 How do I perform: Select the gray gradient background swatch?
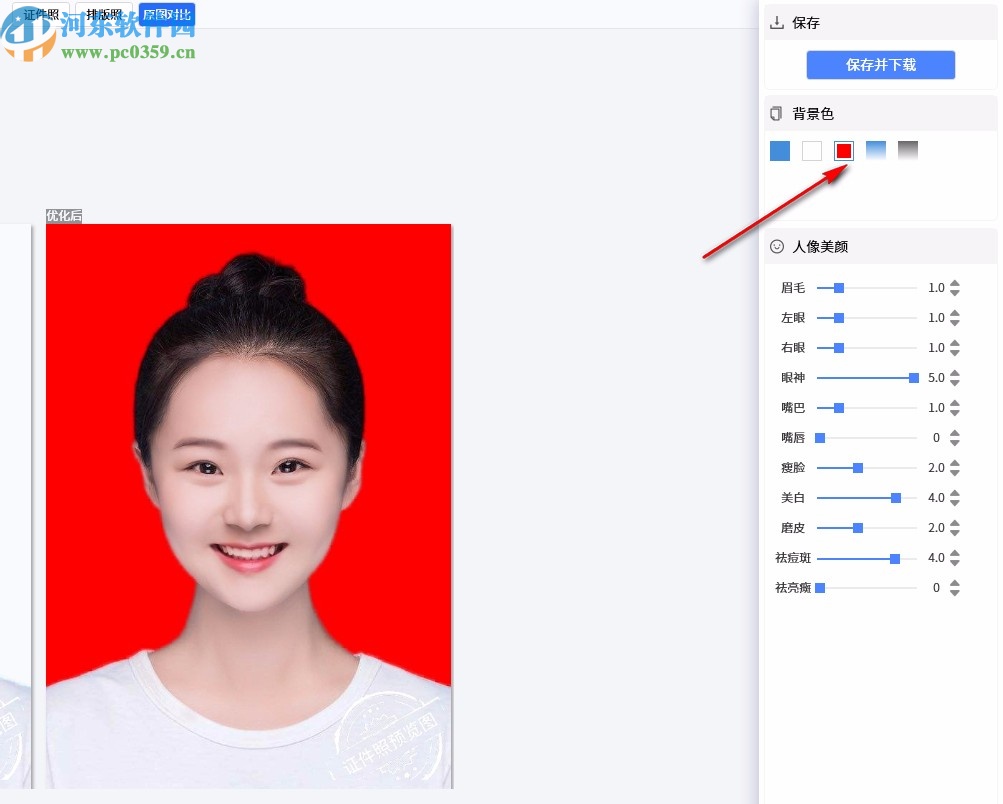908,150
